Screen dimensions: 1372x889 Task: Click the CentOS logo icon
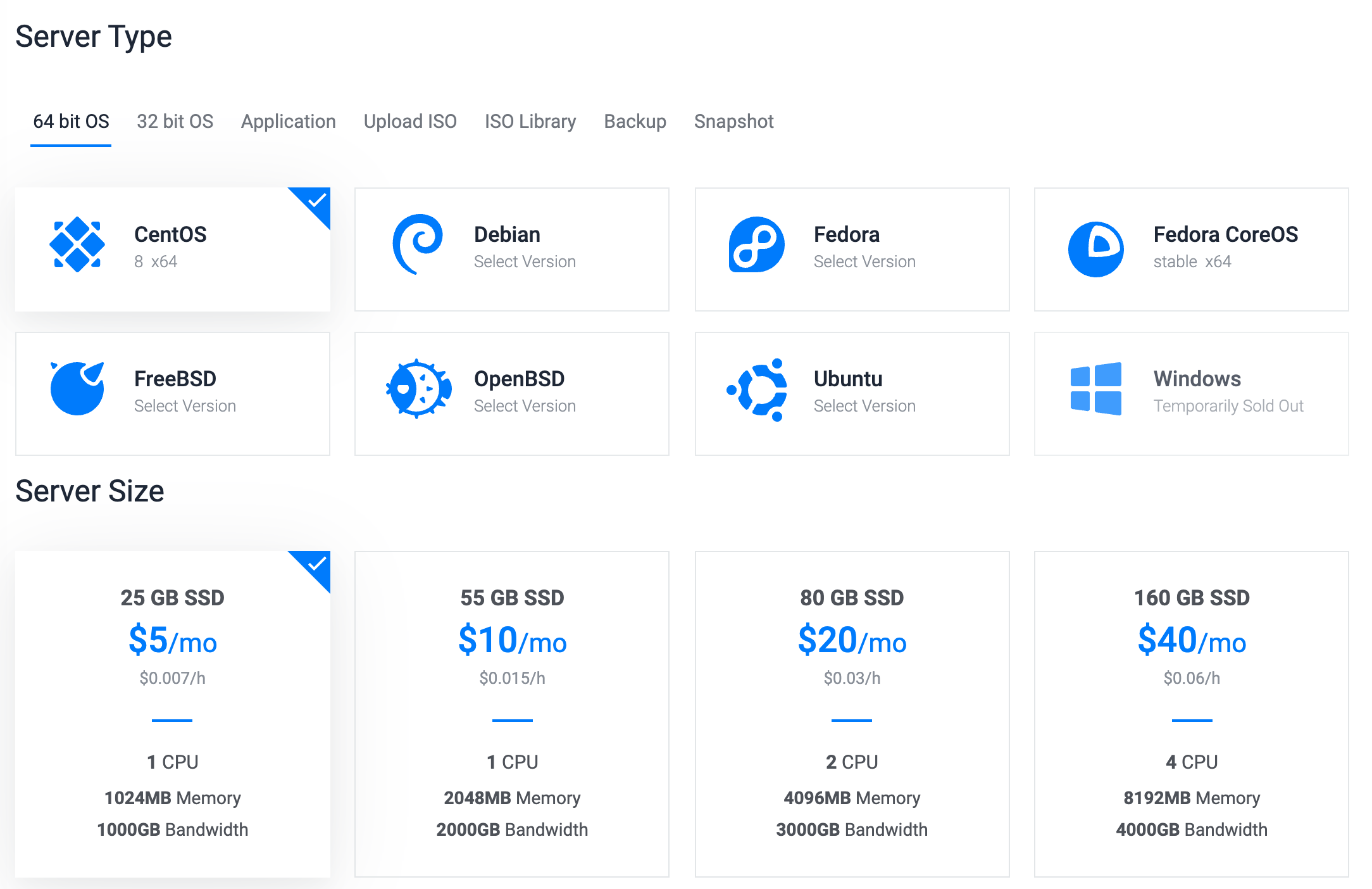[77, 245]
